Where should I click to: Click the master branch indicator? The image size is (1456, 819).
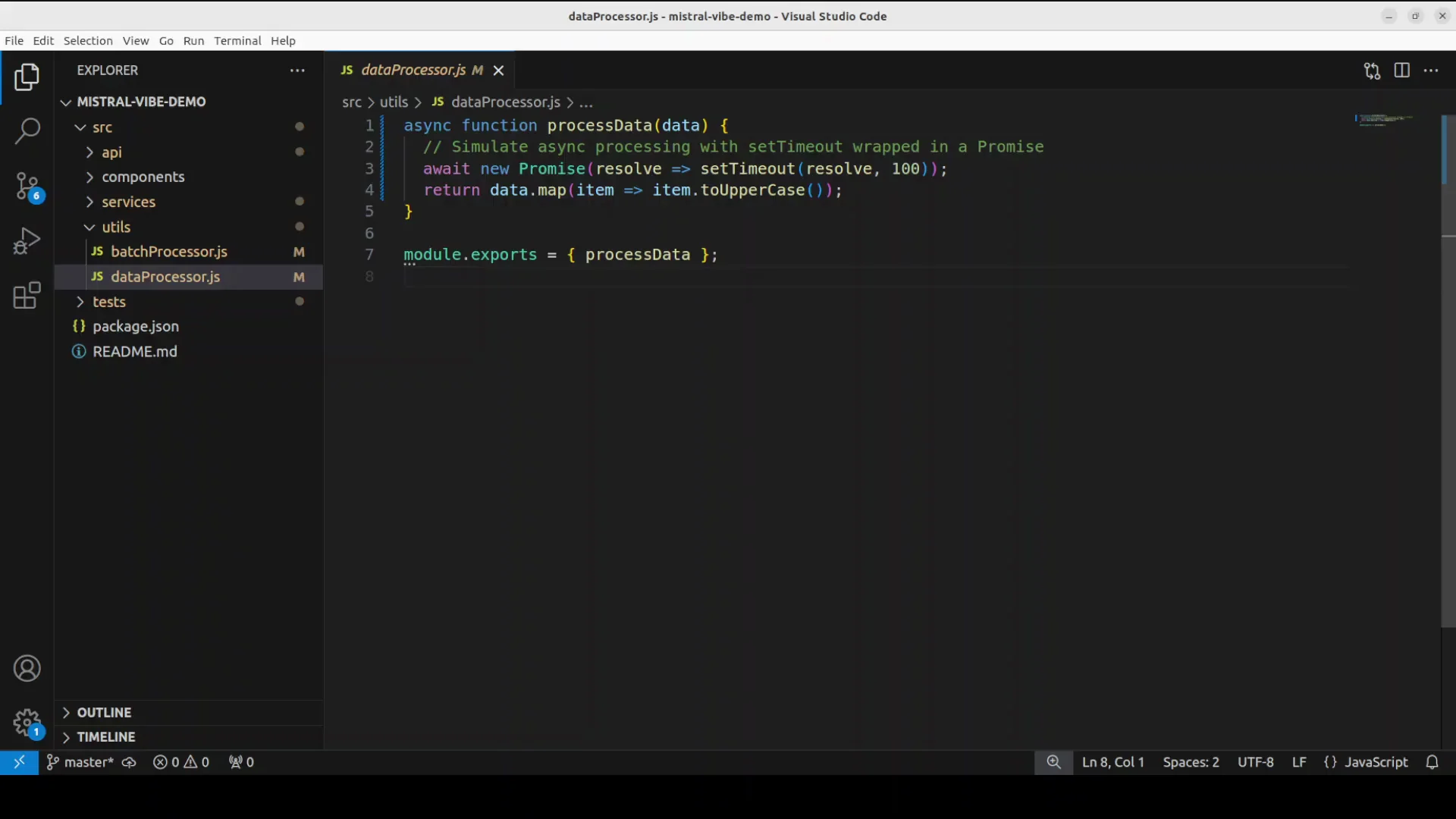[x=81, y=762]
